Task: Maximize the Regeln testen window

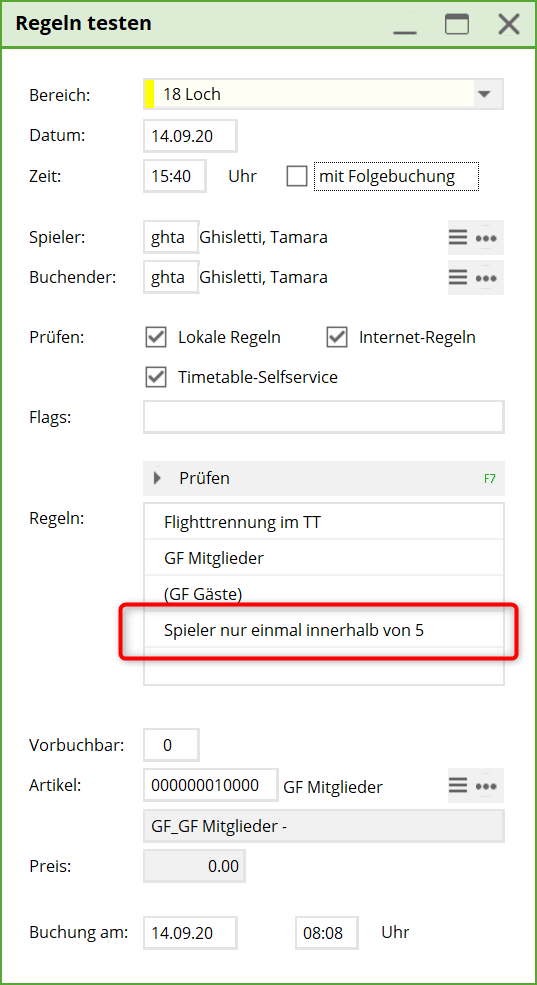Action: (x=457, y=24)
